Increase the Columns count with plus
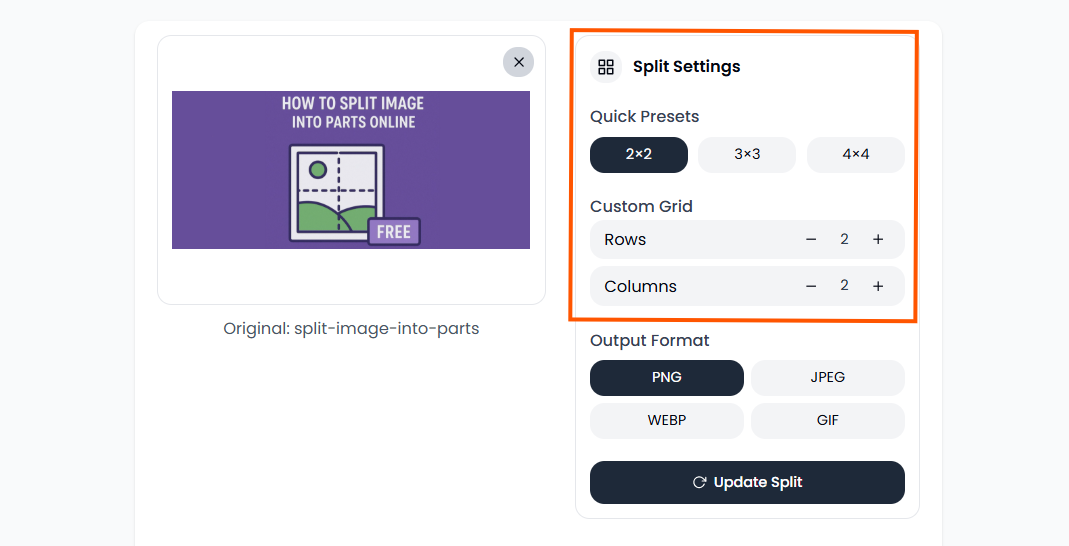Viewport: 1069px width, 546px height. point(878,286)
